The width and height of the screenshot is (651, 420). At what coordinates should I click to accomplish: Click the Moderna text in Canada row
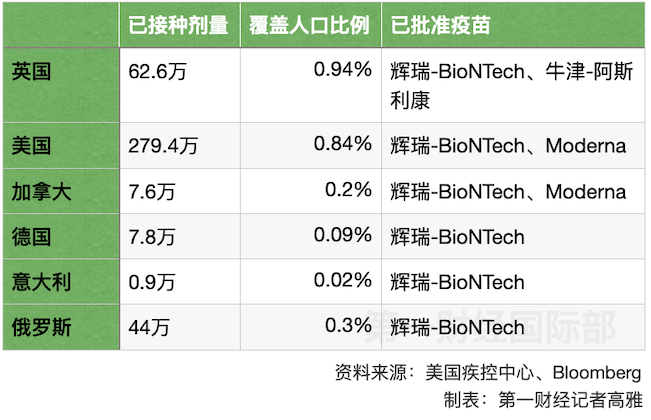coord(586,192)
